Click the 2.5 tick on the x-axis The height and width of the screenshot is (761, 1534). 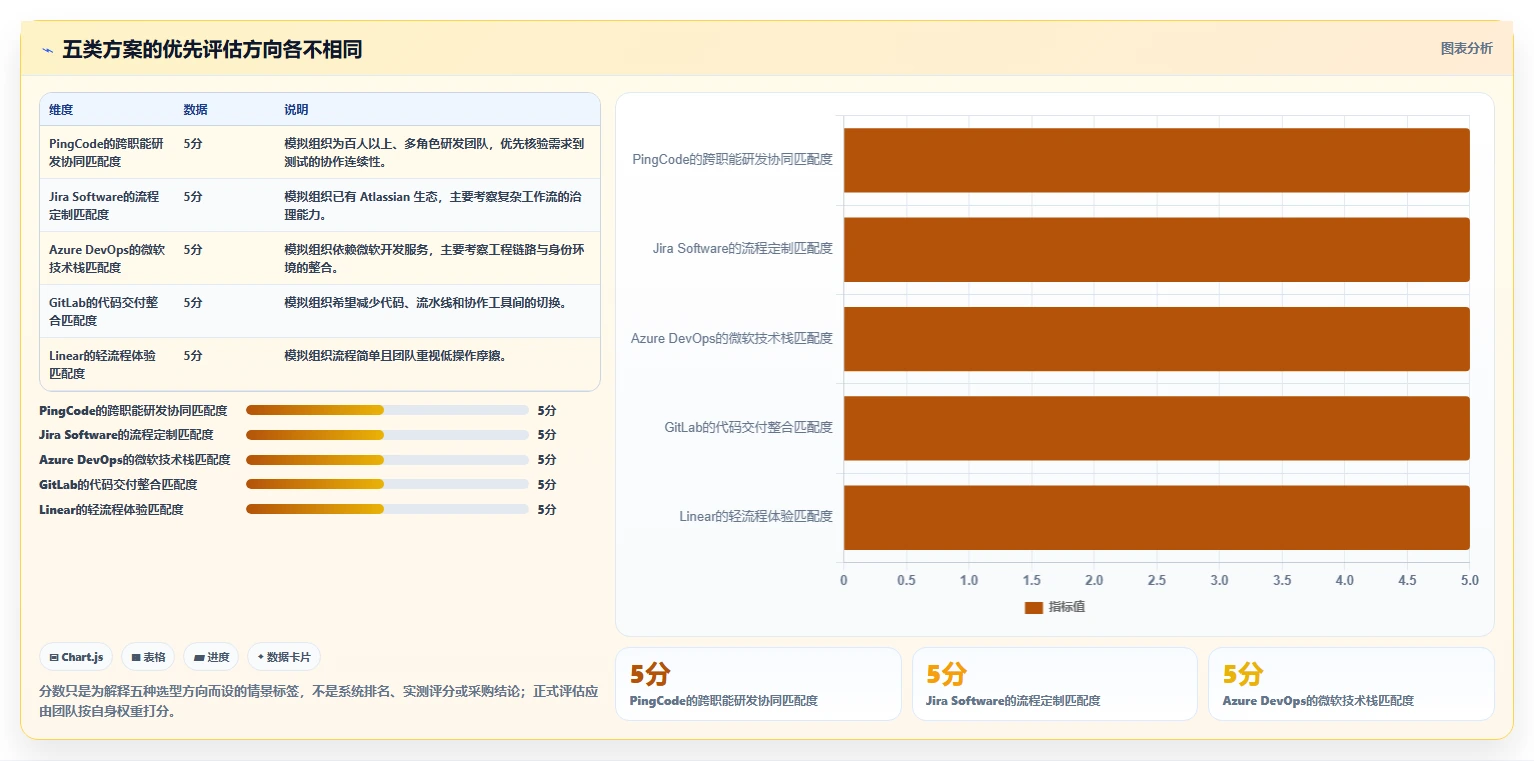[1156, 580]
